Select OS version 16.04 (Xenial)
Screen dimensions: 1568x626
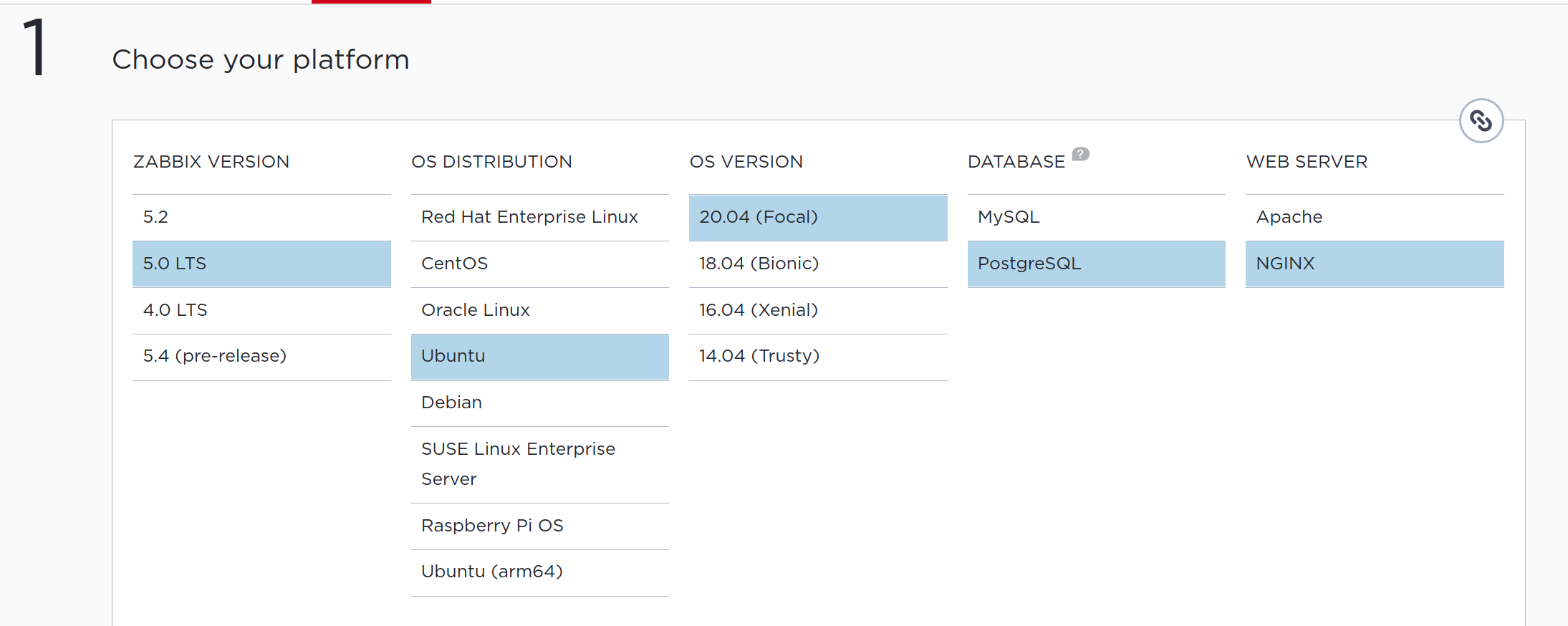coord(817,310)
